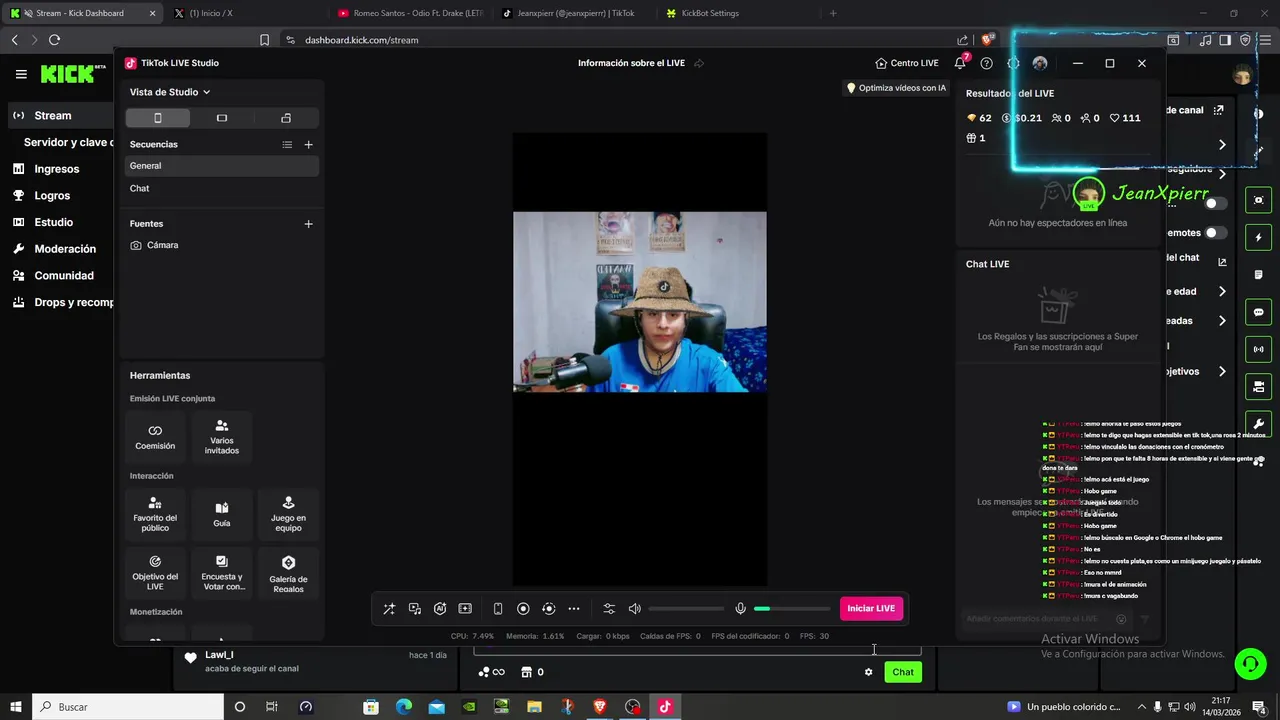Open the Secuencias list options icon
Image resolution: width=1280 pixels, height=720 pixels.
coord(287,145)
